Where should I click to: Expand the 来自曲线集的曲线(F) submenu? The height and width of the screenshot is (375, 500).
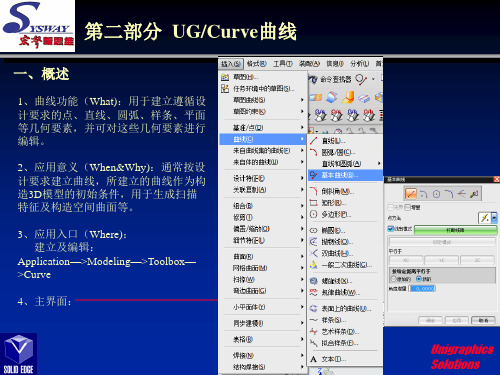[262, 151]
